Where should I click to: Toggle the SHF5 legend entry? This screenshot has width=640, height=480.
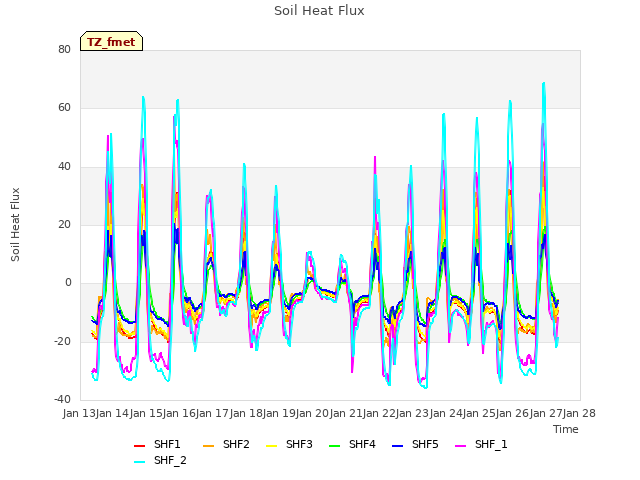415,444
